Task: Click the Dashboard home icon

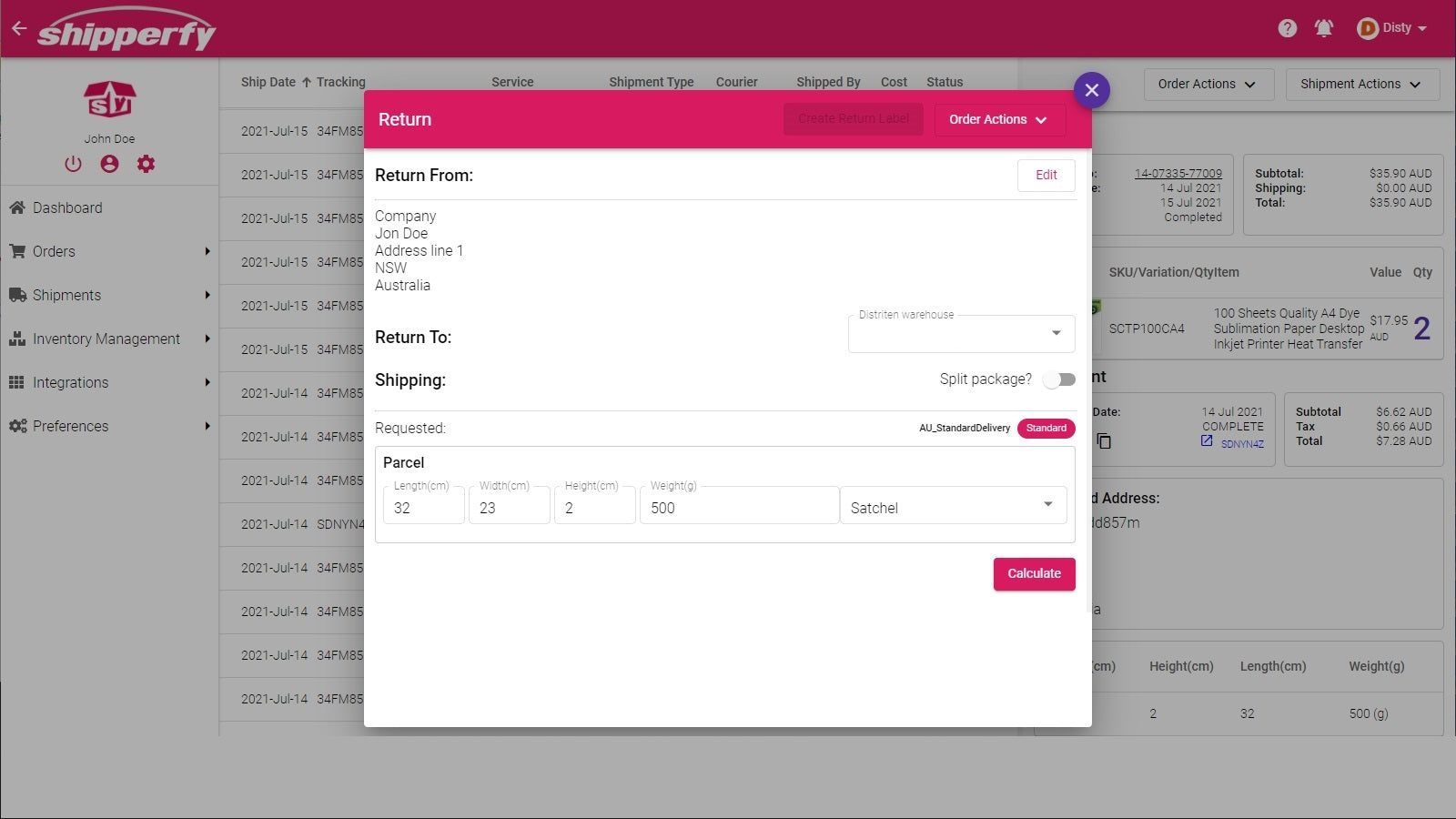Action: click(17, 207)
